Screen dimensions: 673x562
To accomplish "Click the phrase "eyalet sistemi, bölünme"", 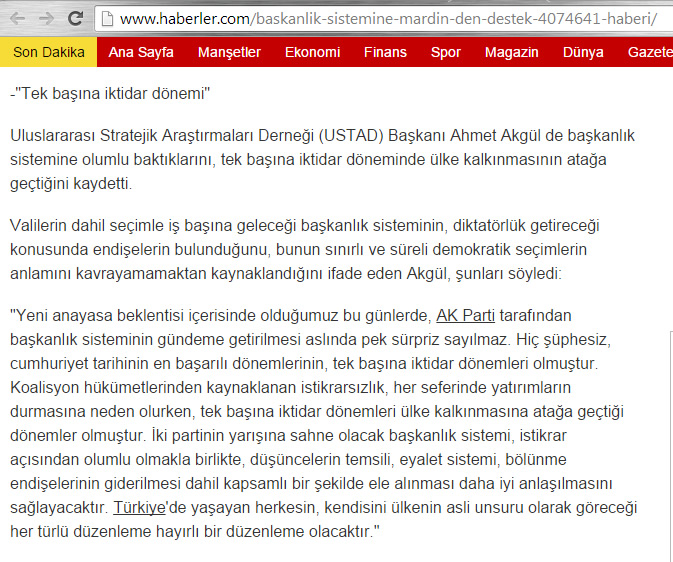I will (x=483, y=459).
